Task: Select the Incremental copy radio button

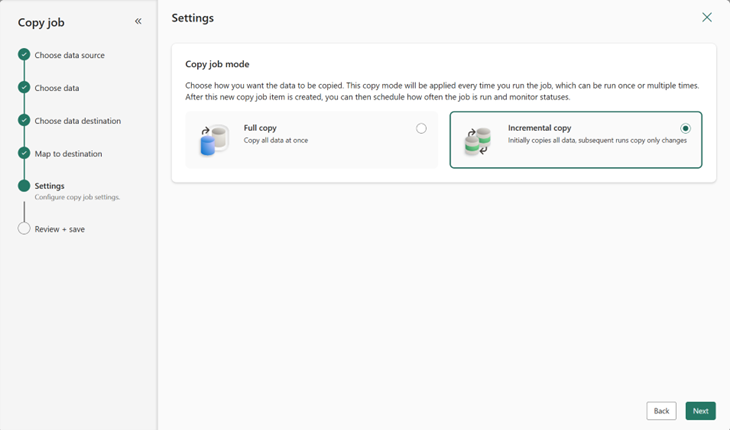Action: click(x=685, y=128)
